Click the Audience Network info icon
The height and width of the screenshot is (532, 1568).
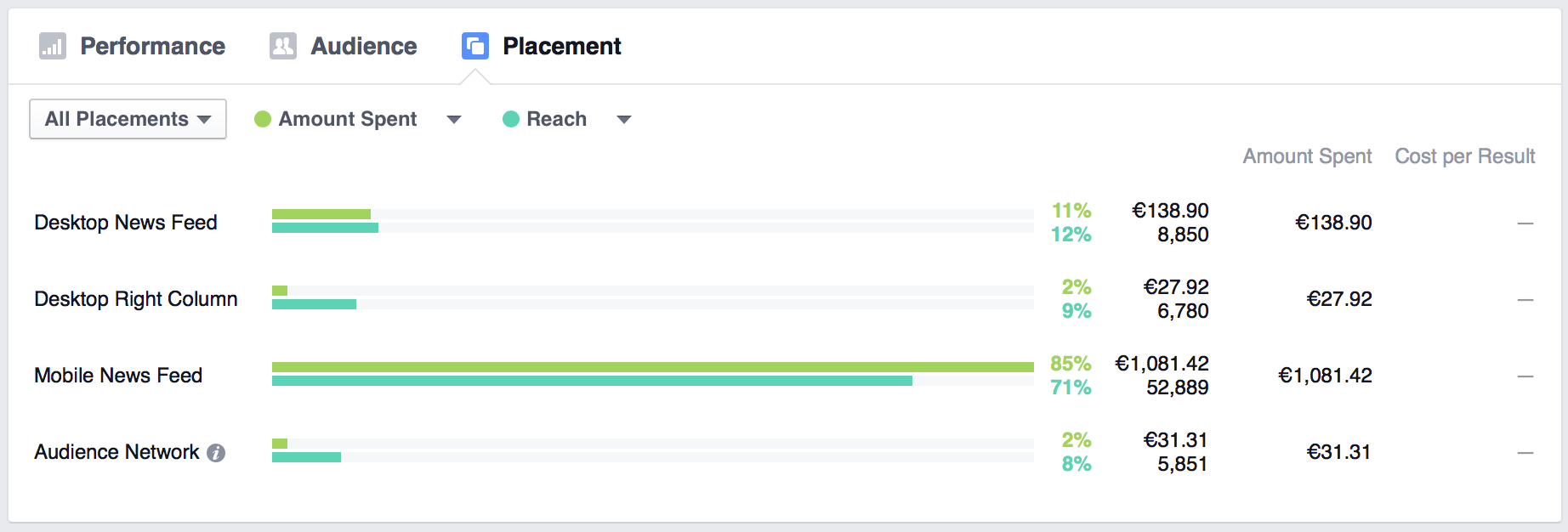click(x=216, y=453)
